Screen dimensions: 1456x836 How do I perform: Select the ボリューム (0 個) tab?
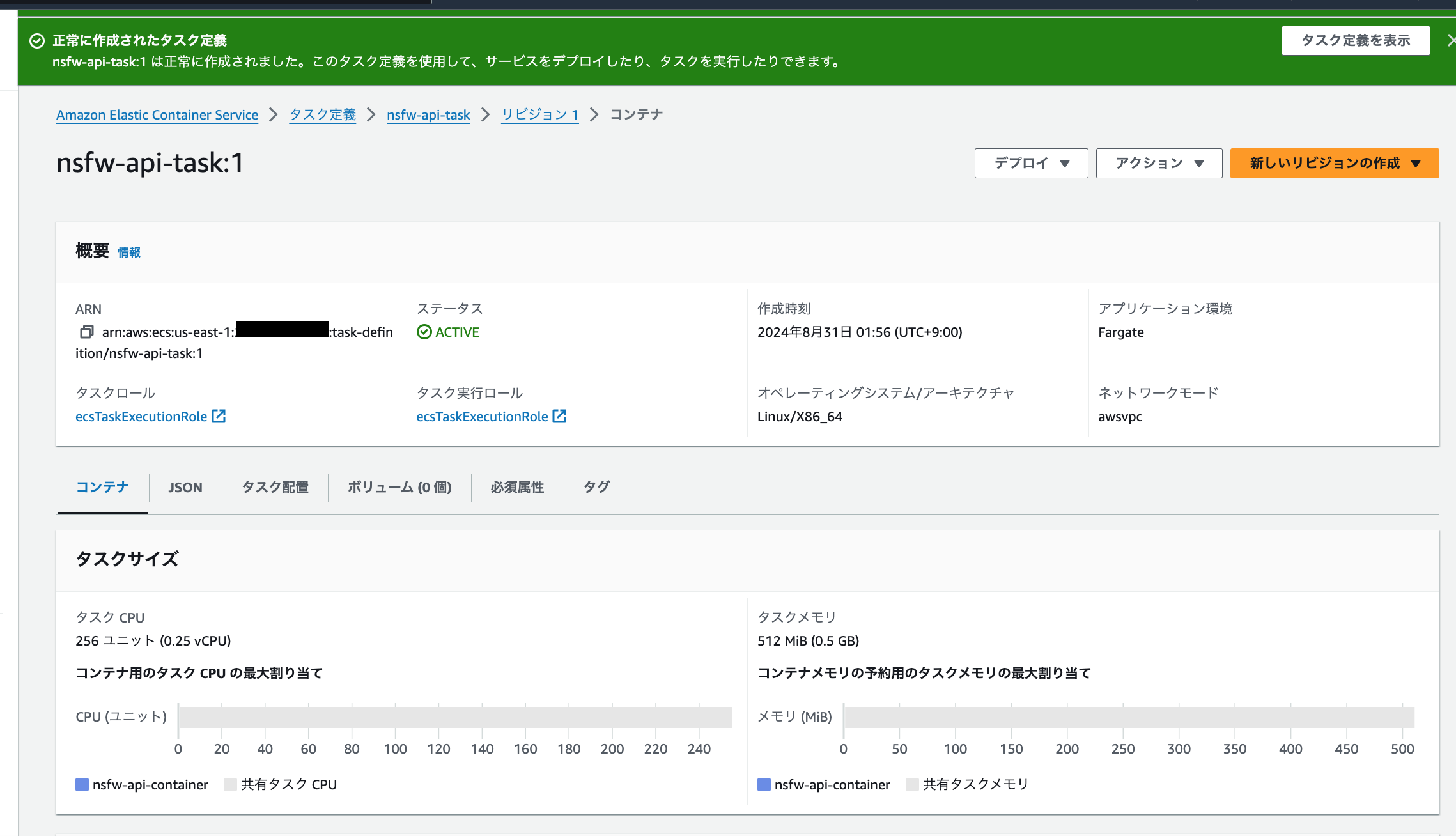399,487
